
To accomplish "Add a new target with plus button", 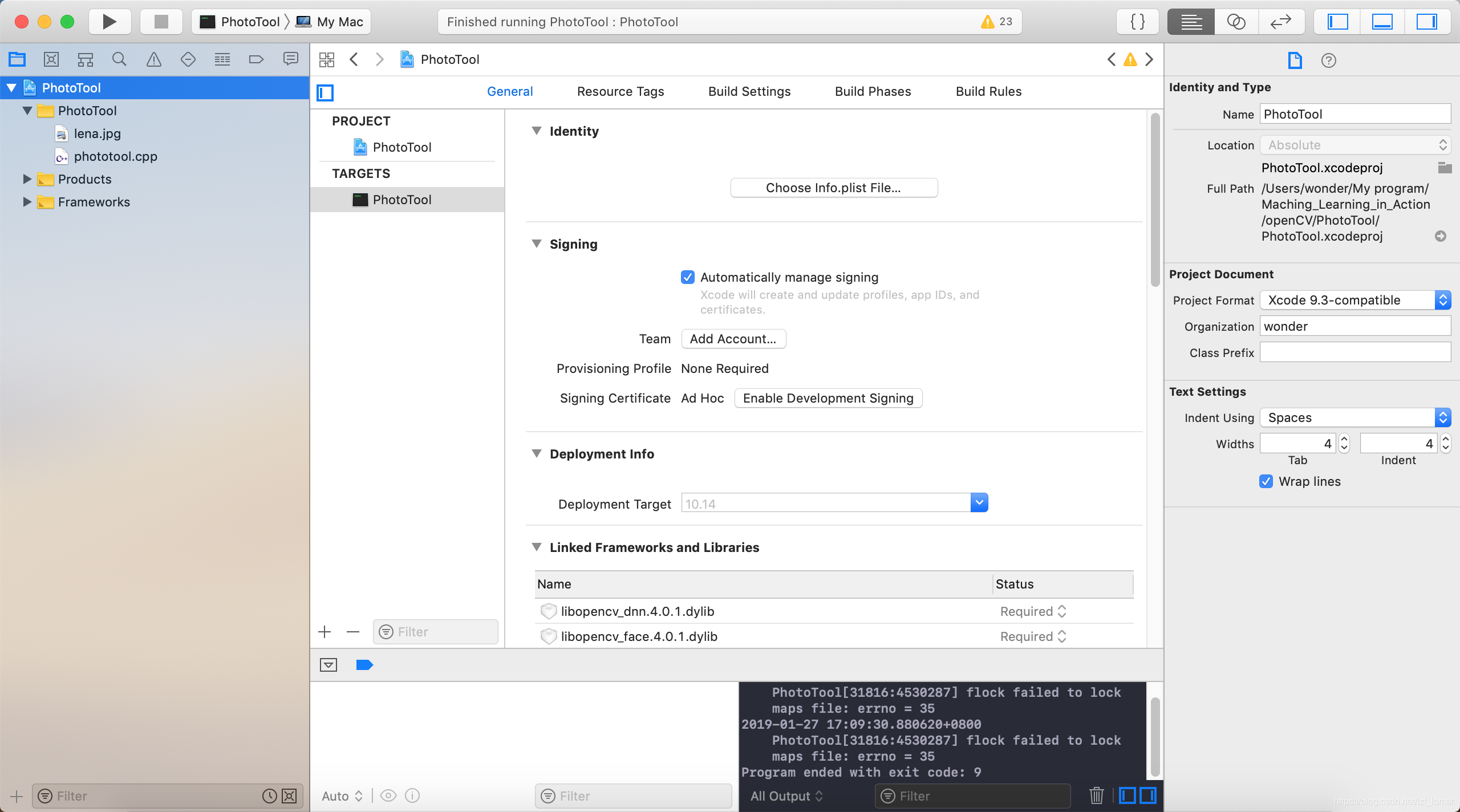I will [x=325, y=632].
